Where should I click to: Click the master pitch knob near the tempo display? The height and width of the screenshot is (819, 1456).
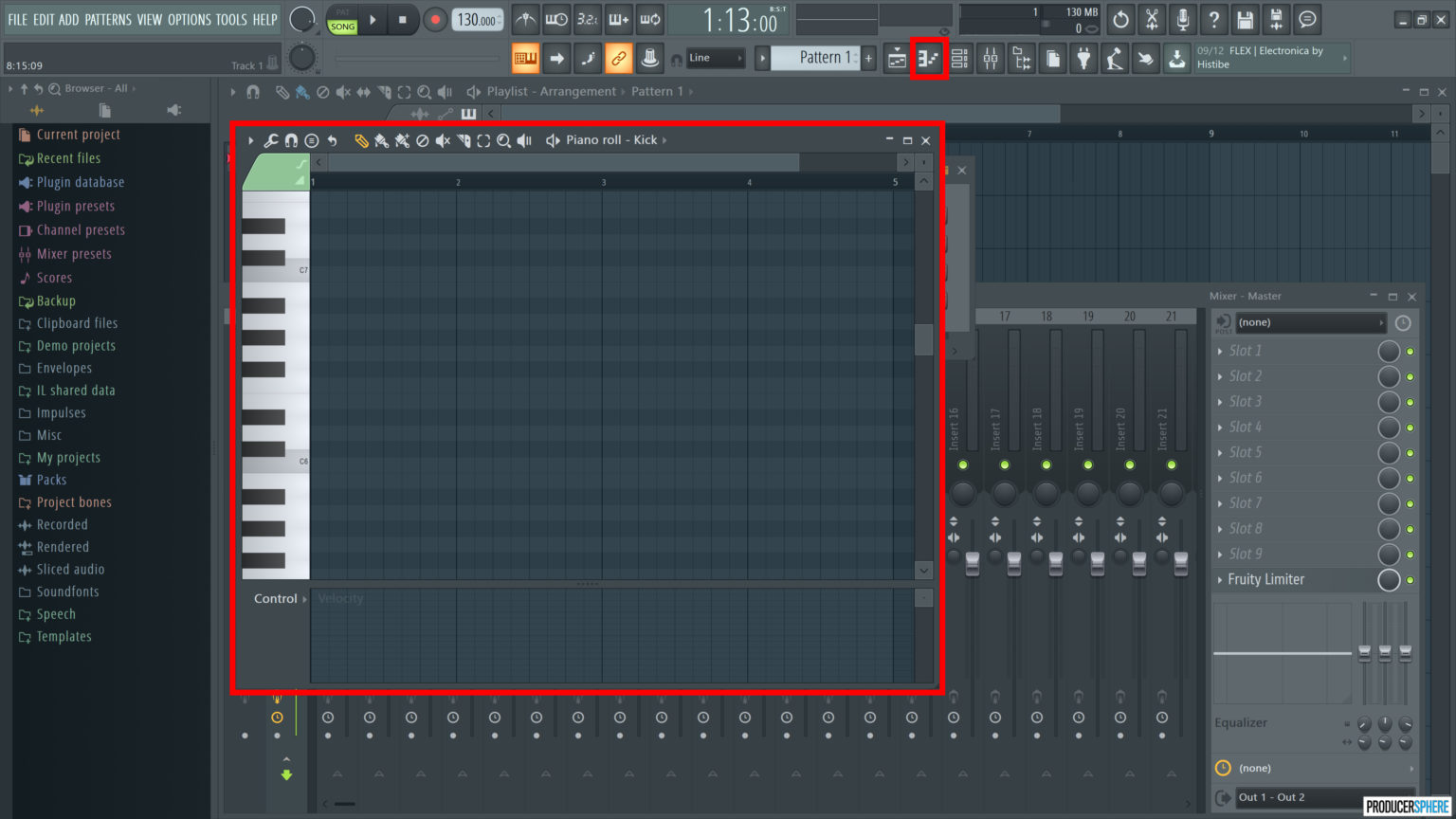point(301,57)
